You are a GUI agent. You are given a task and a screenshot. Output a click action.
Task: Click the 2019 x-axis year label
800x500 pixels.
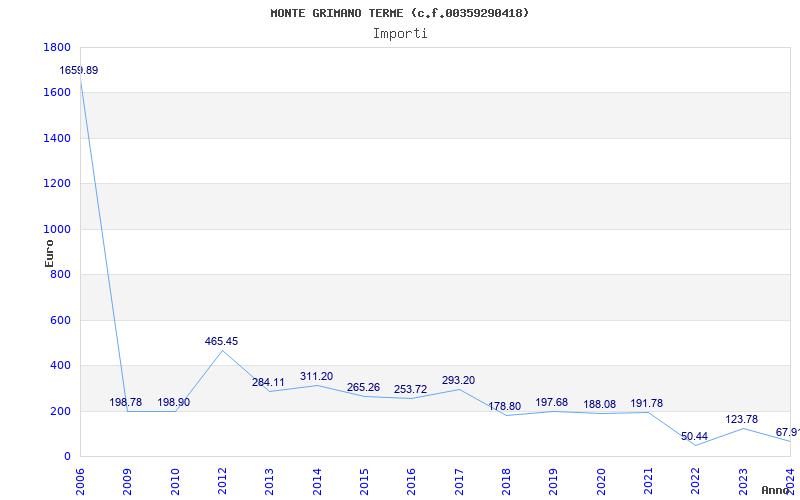(554, 482)
